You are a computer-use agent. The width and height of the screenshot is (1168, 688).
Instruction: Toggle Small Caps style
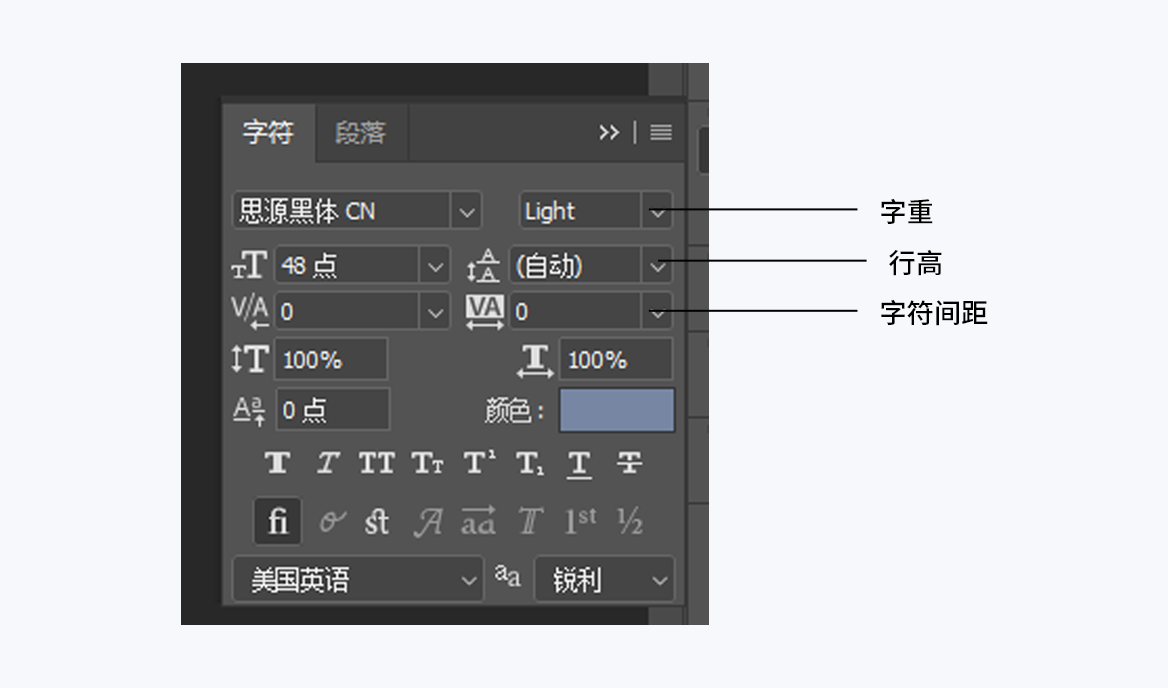tap(428, 463)
